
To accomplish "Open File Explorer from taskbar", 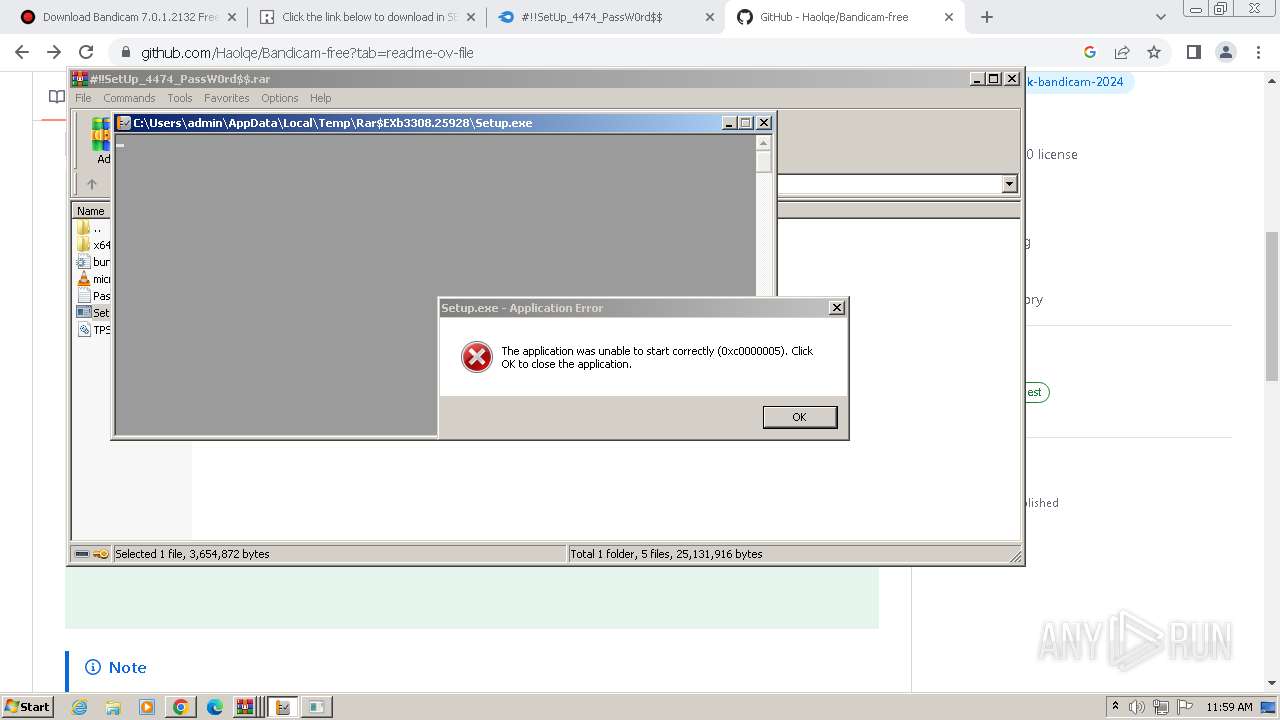I will point(113,707).
